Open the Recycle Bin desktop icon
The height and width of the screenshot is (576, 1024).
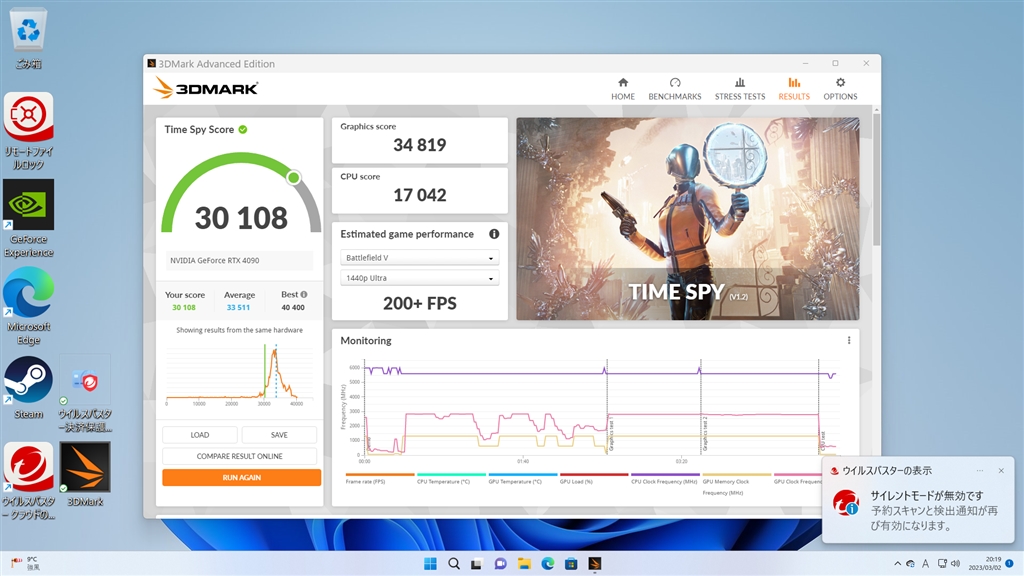pos(28,39)
